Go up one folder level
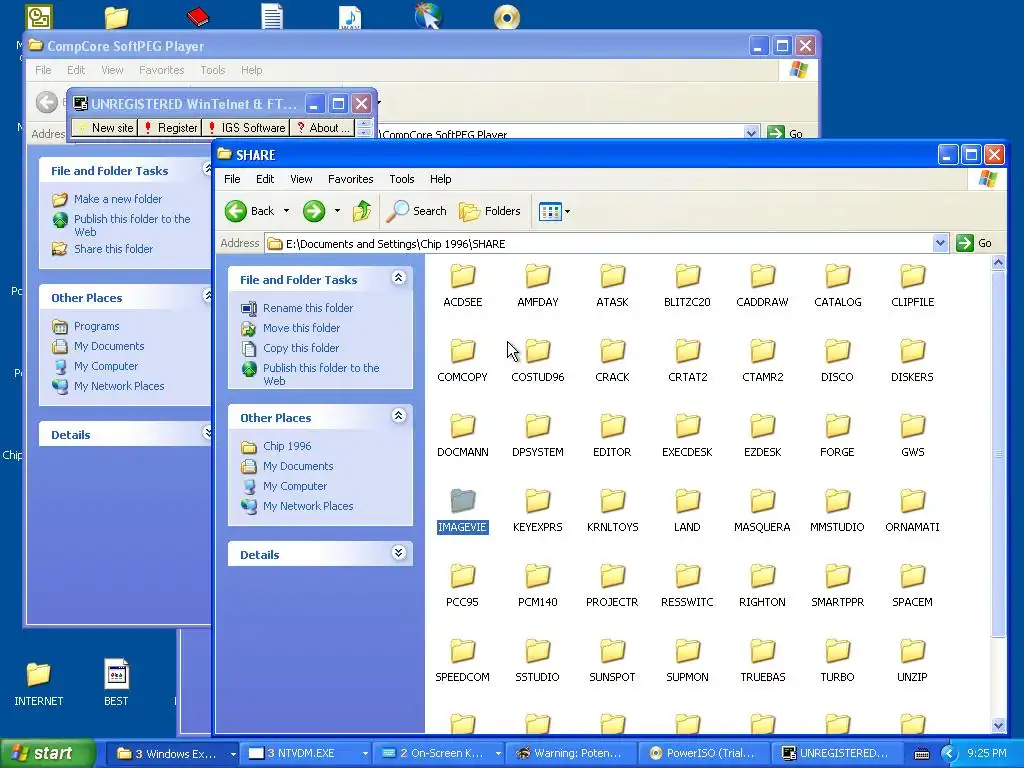 (x=362, y=211)
